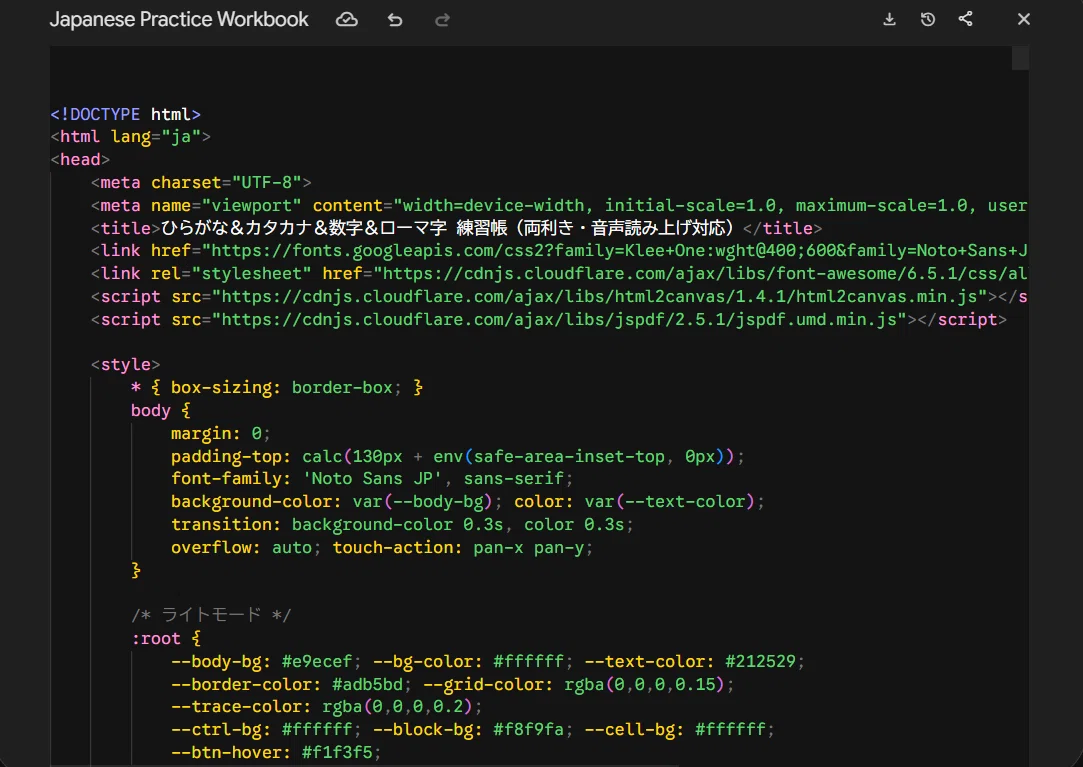Click the font-family Noto Sans JP line
1083x767 pixels.
(x=372, y=479)
